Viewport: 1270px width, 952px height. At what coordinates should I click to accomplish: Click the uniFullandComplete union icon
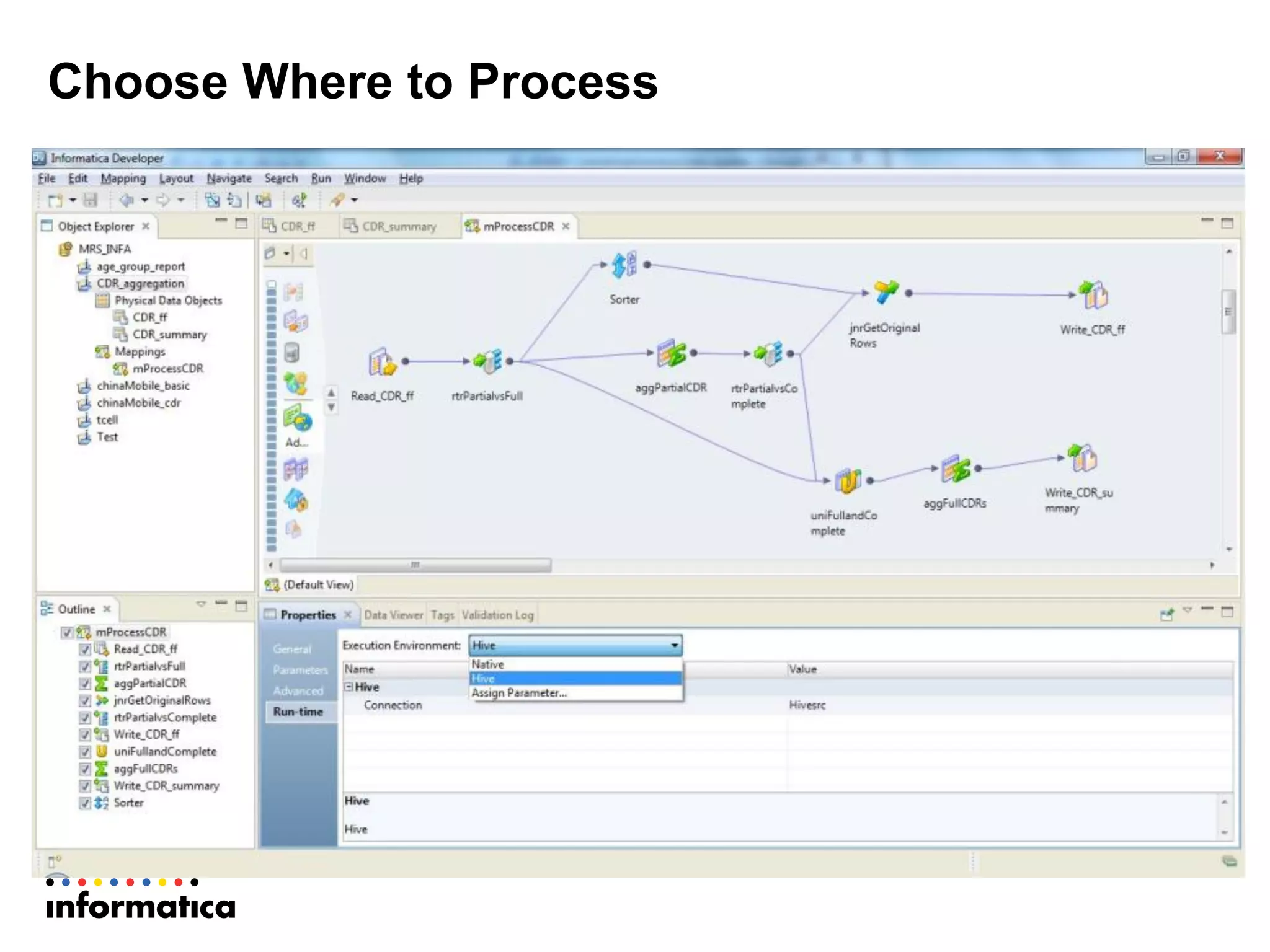[x=848, y=480]
